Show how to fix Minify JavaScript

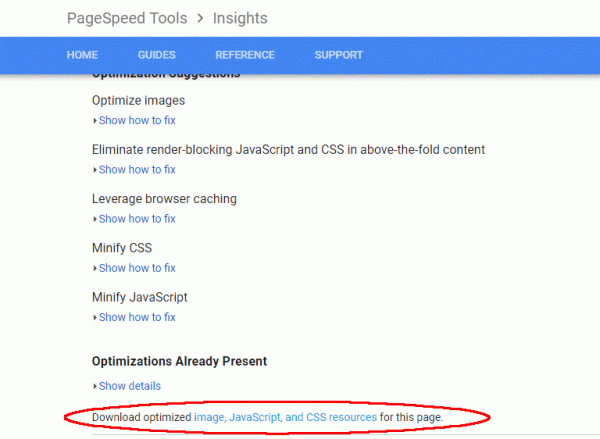136,316
